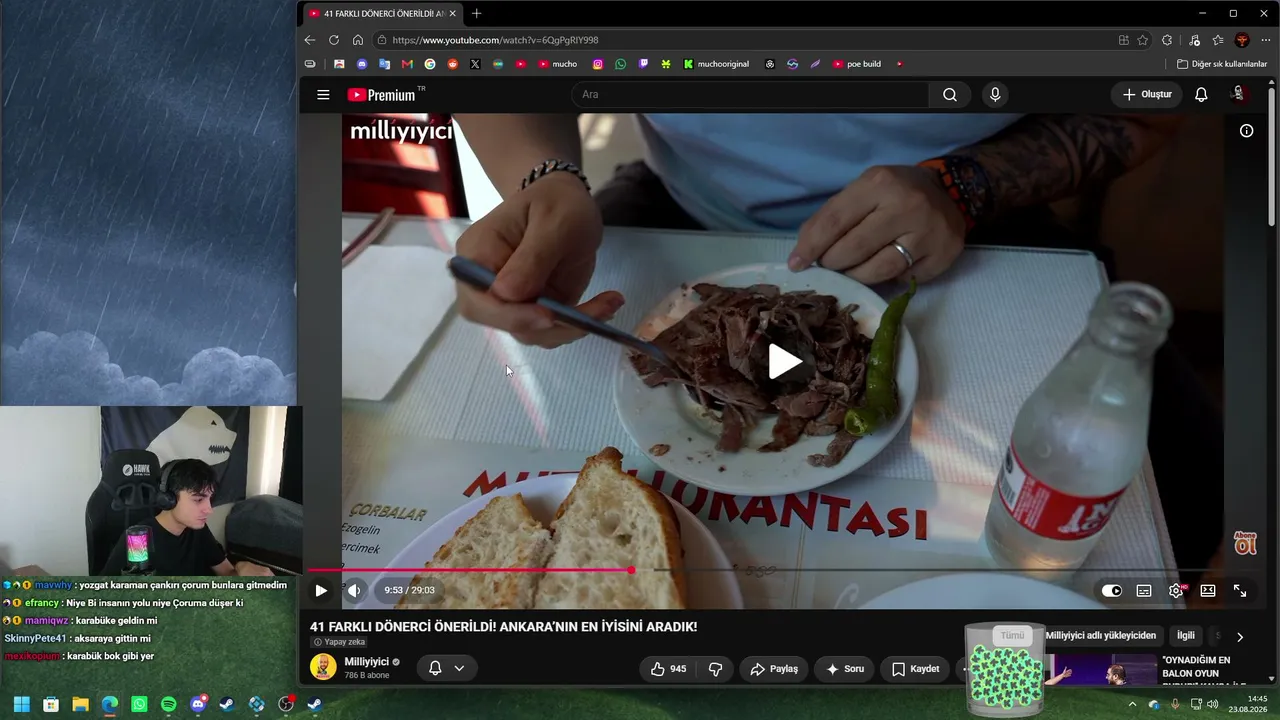The image size is (1280, 720).
Task: Dislike the video
Action: [716, 669]
